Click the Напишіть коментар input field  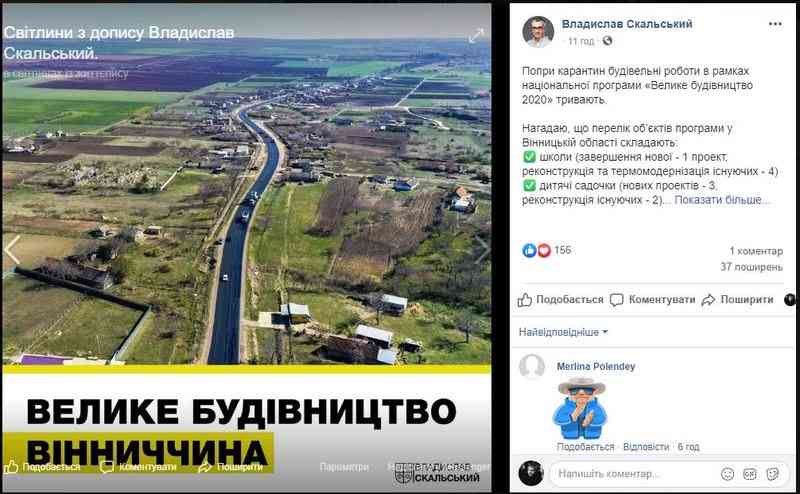(x=633, y=474)
